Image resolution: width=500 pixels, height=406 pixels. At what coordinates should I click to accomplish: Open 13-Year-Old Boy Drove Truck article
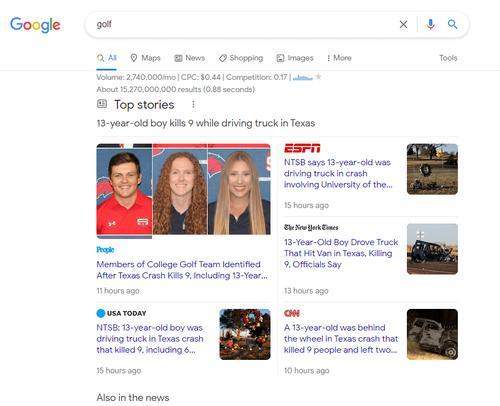(x=341, y=253)
